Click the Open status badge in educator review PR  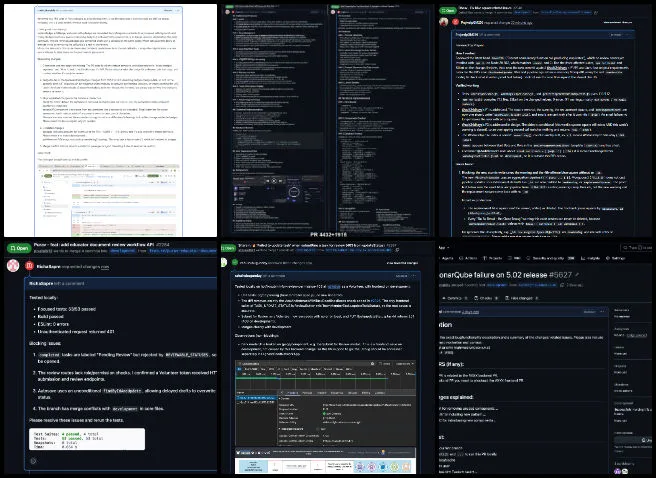click(x=18, y=248)
